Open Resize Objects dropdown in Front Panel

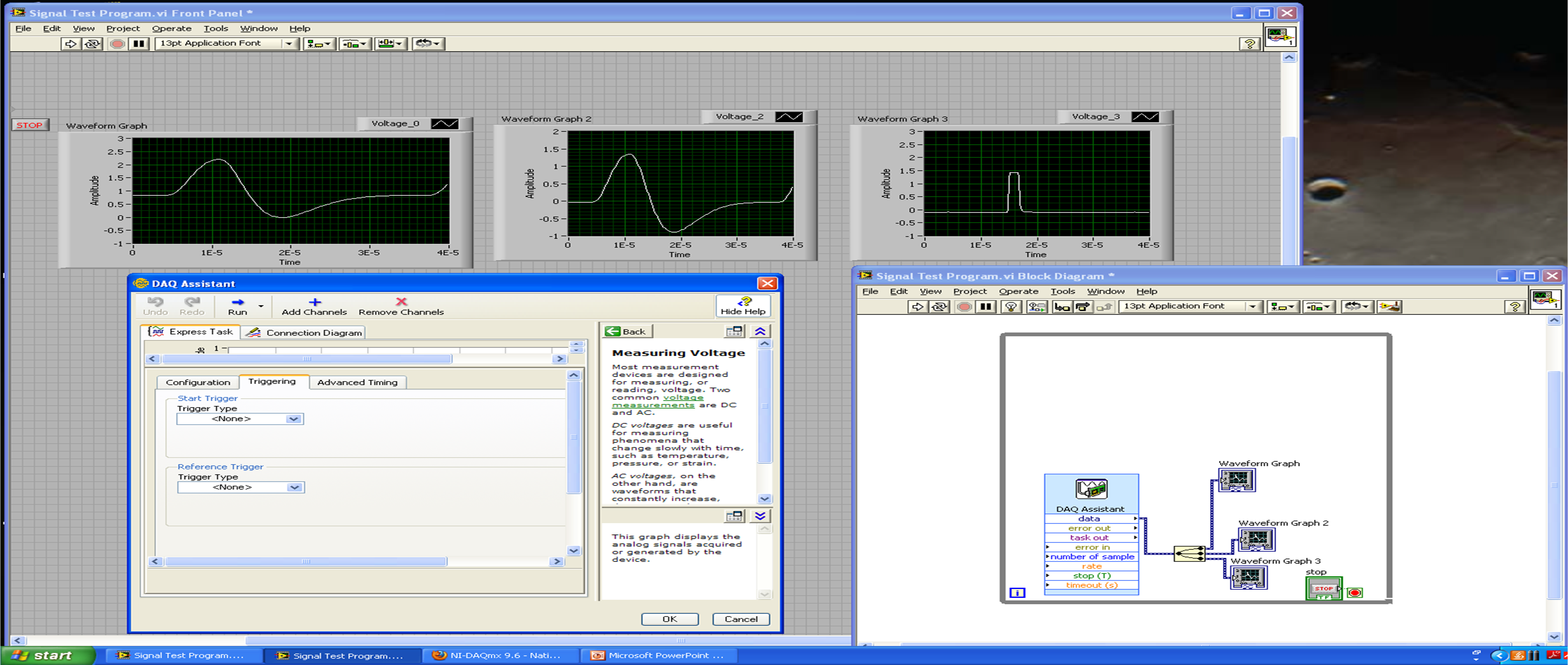coord(391,44)
